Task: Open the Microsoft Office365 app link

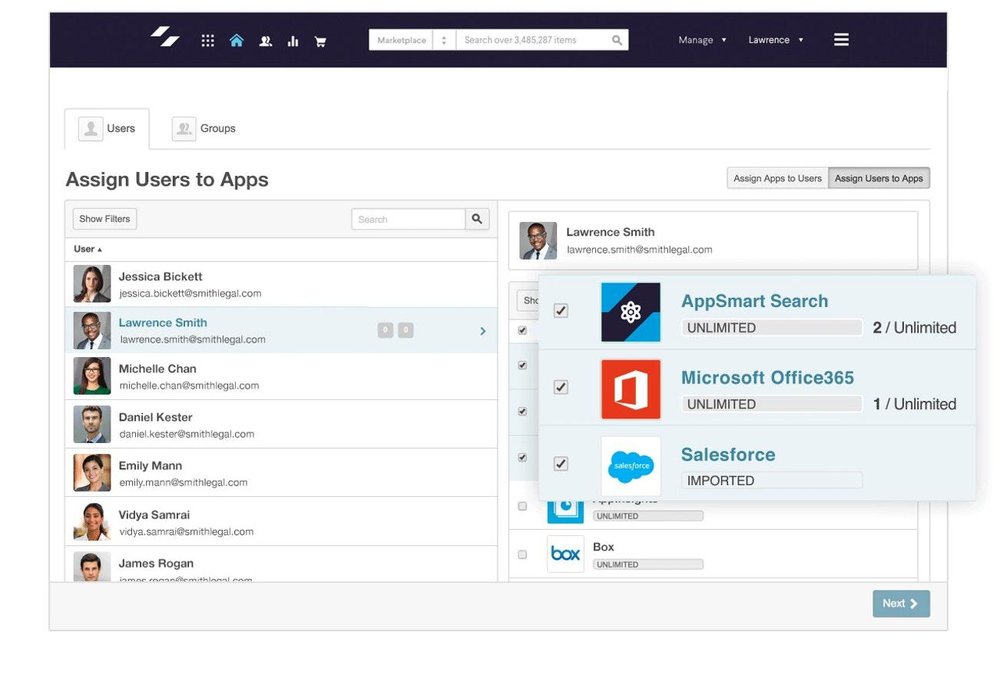Action: tap(767, 378)
